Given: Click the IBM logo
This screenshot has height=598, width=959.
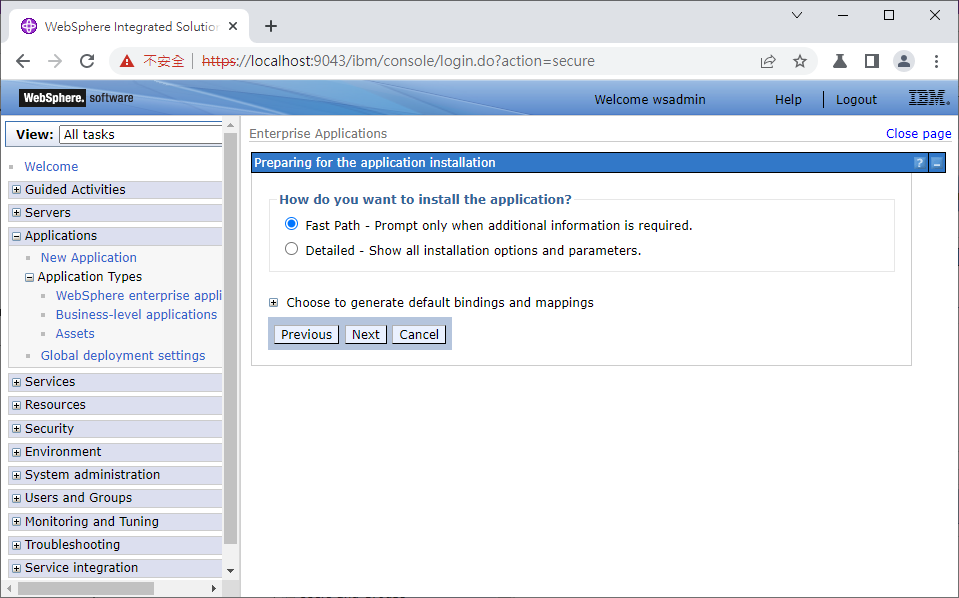Looking at the screenshot, I should pyautogui.click(x=929, y=98).
